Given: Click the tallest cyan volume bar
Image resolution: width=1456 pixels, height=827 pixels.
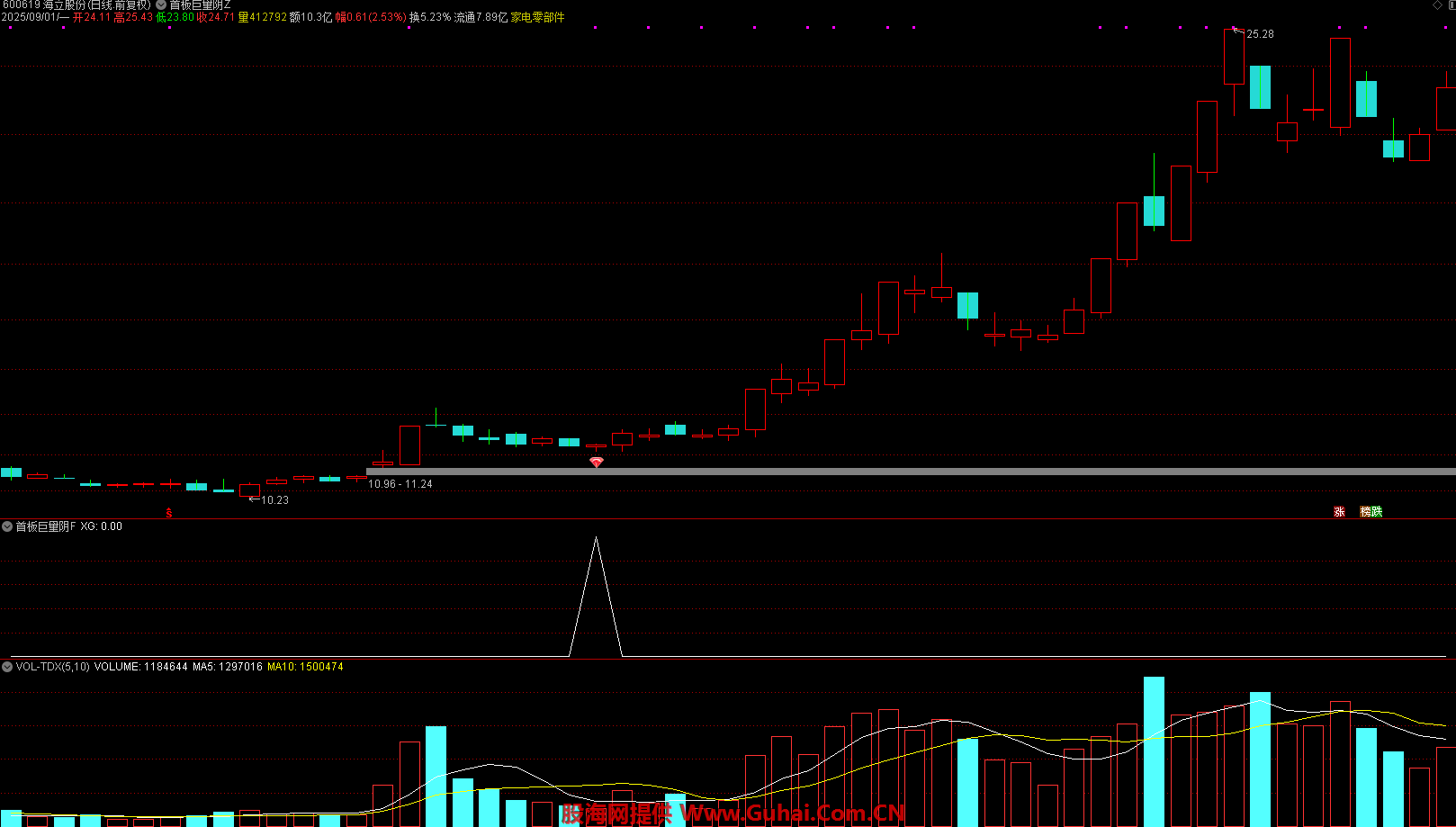Looking at the screenshot, I should click(x=1154, y=751).
